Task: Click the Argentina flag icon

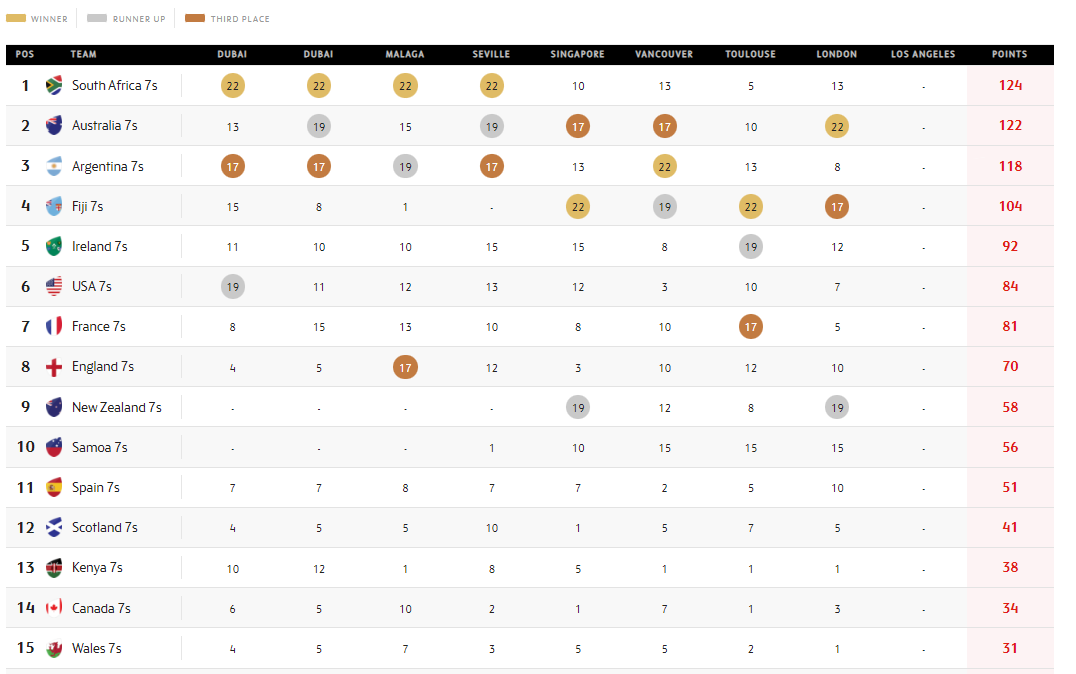Action: (55, 166)
